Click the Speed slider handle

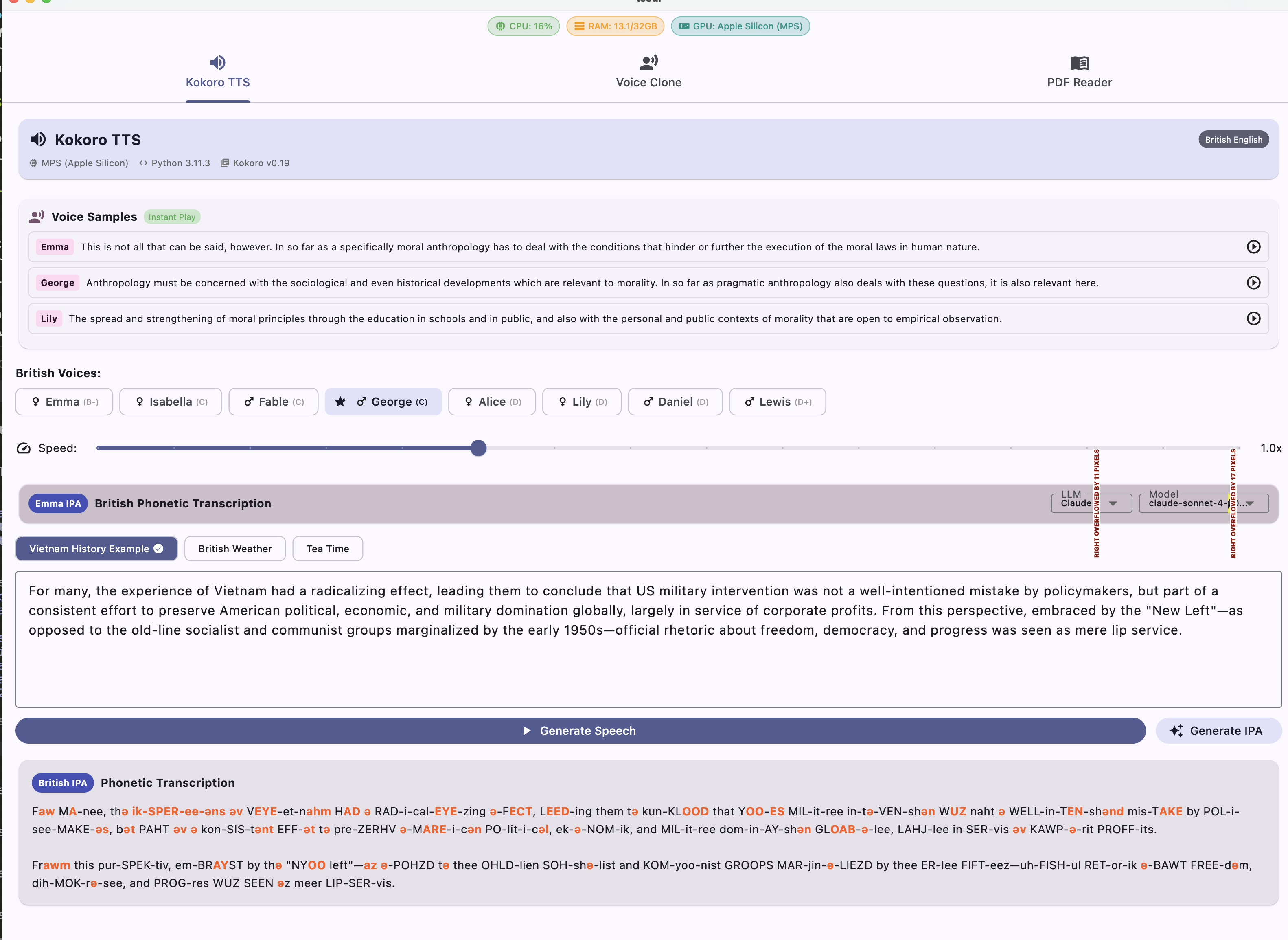pyautogui.click(x=479, y=448)
